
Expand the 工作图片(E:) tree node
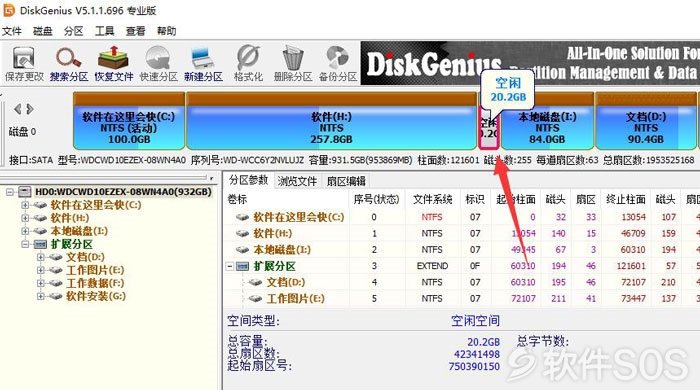click(x=41, y=270)
